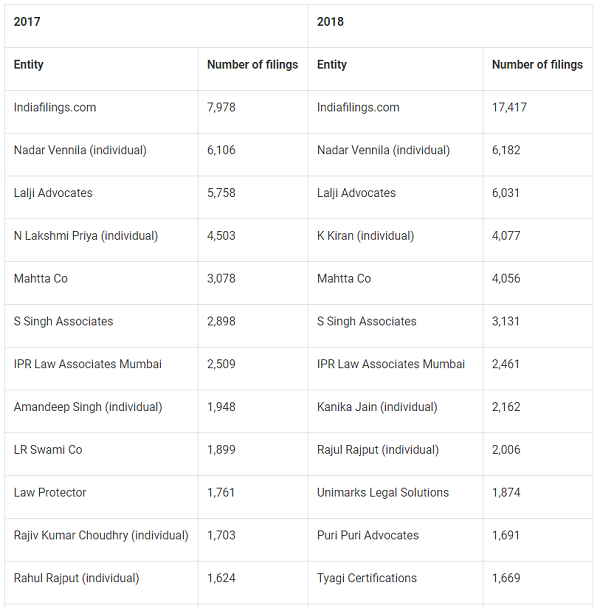Click the 3,131 filings value
The image size is (600, 608).
[x=506, y=322]
